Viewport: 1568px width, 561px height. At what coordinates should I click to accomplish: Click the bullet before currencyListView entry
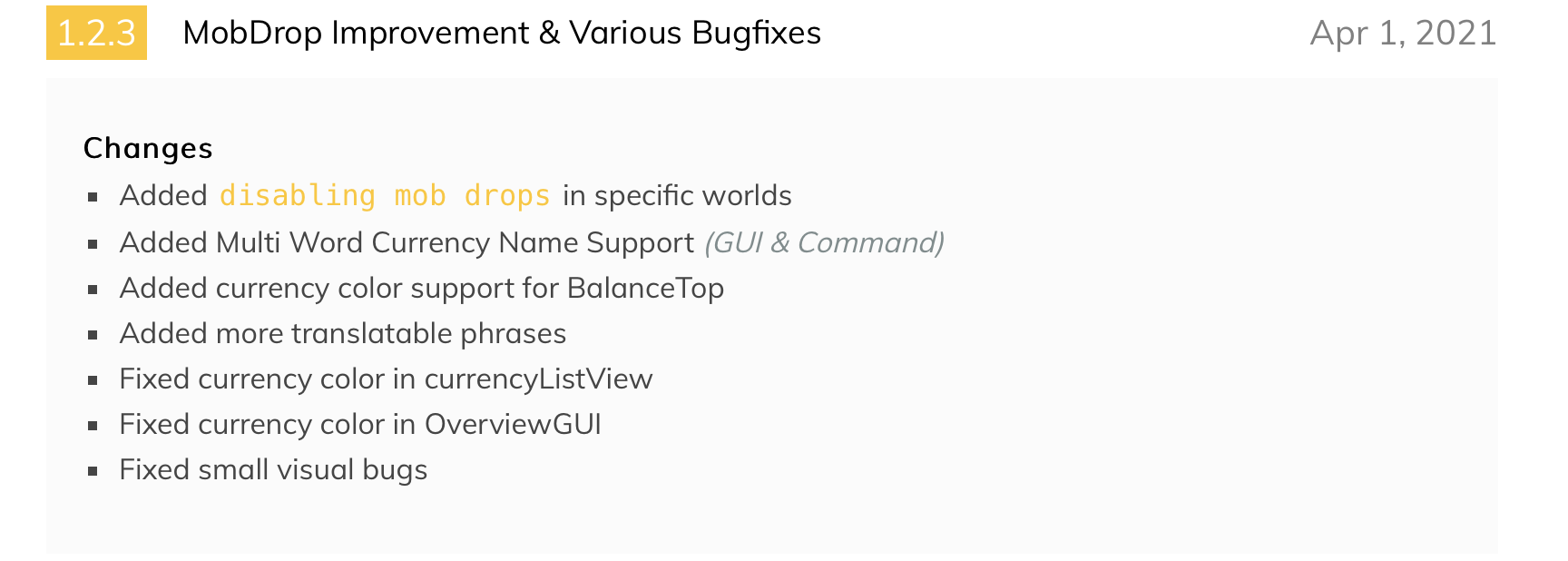click(x=93, y=380)
